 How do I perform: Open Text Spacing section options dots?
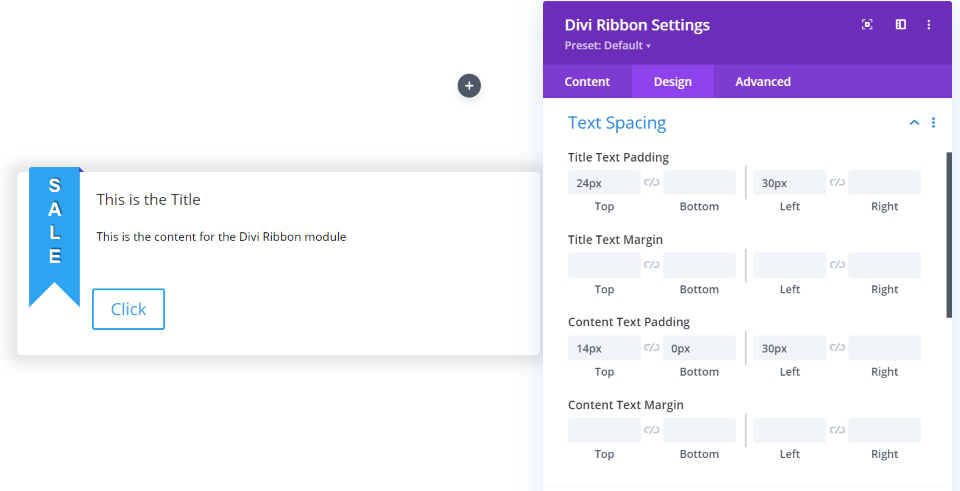tap(933, 123)
